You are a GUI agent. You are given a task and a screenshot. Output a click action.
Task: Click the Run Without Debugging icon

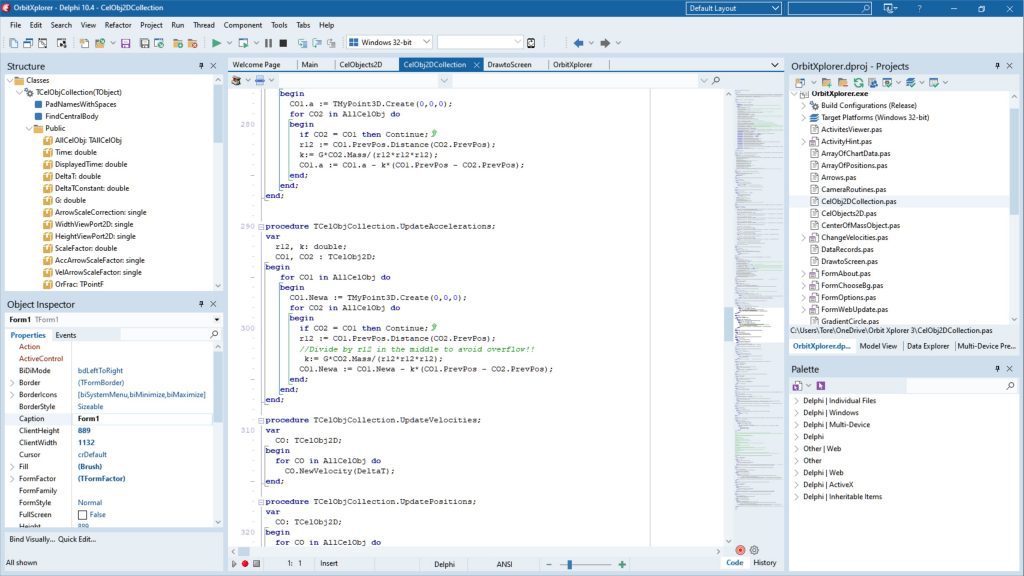243,43
